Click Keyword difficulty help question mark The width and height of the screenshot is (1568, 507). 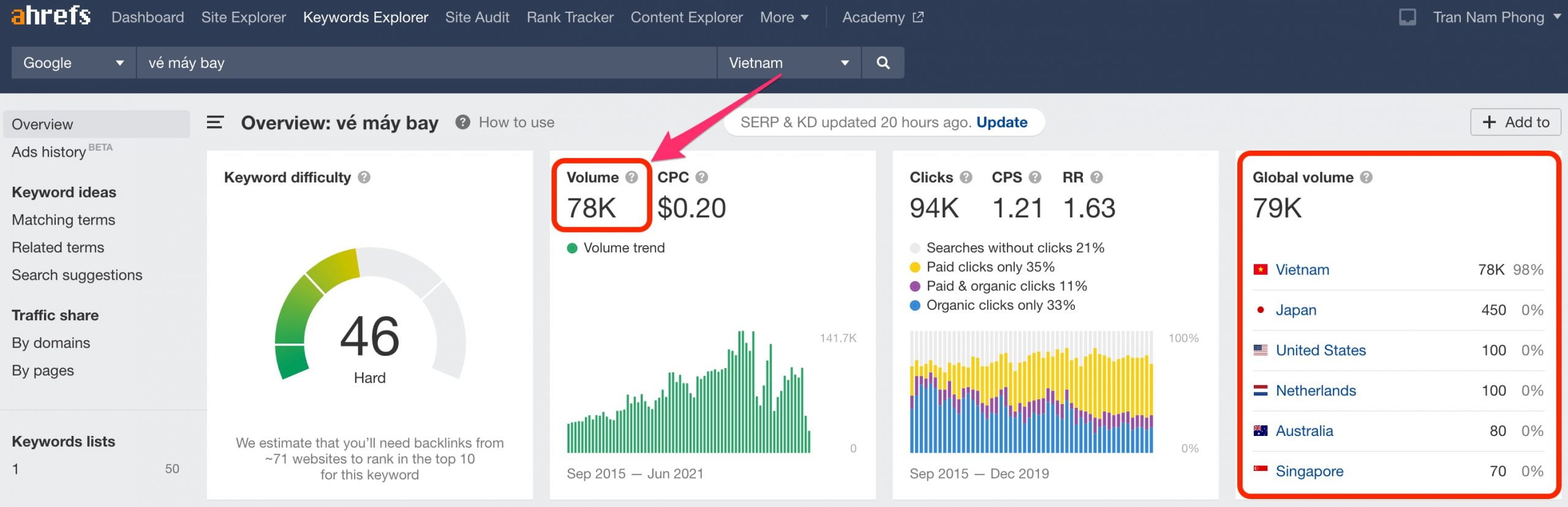point(364,178)
